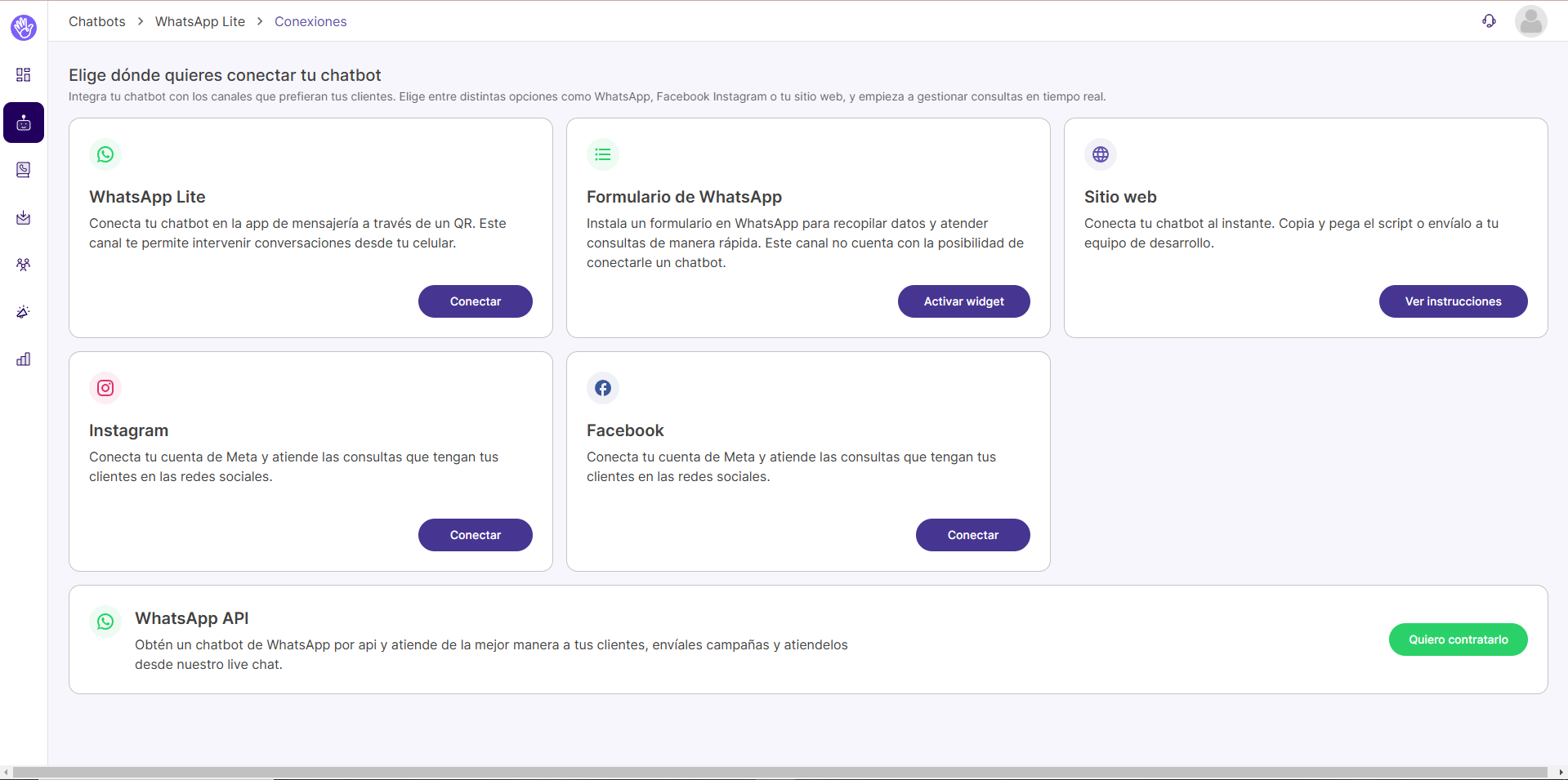Open the inbox download icon in sidebar

[24, 217]
